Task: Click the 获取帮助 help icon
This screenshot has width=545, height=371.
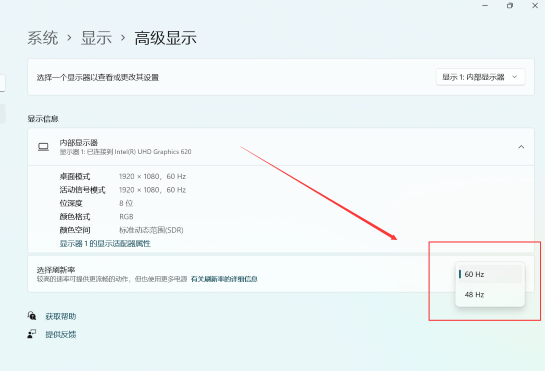Action: click(32, 316)
